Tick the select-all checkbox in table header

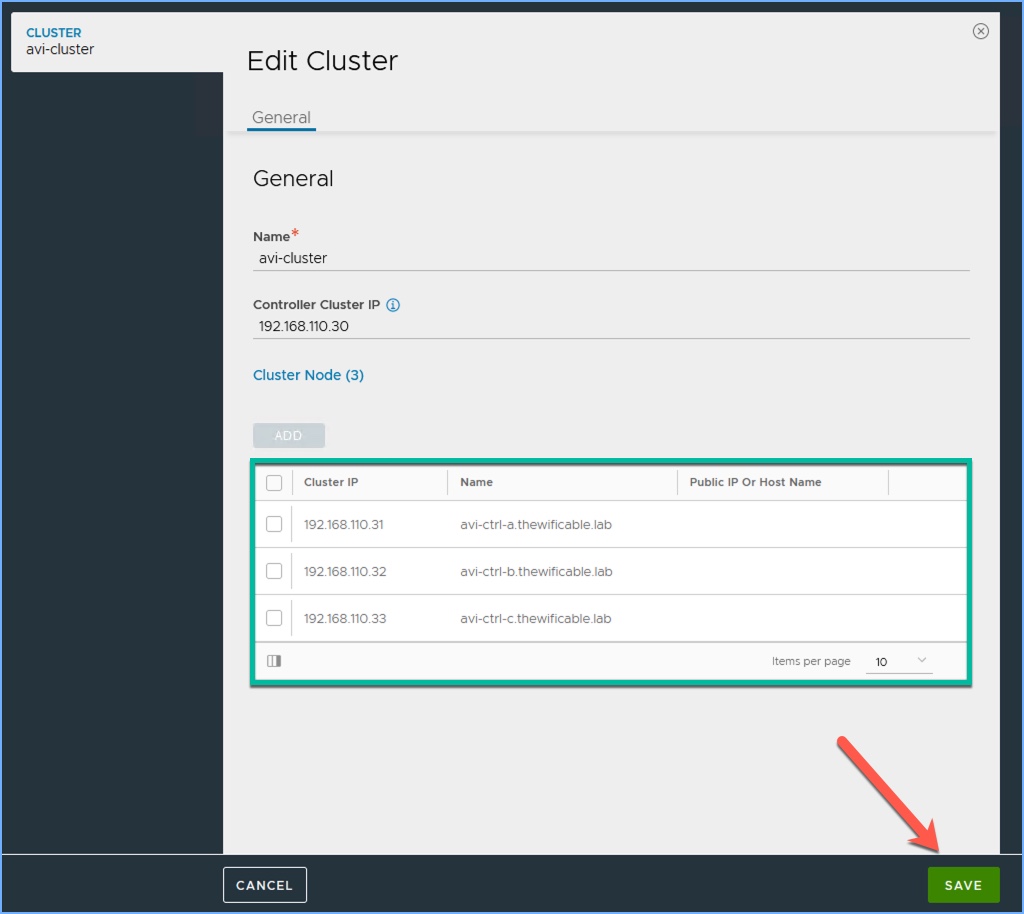[274, 483]
